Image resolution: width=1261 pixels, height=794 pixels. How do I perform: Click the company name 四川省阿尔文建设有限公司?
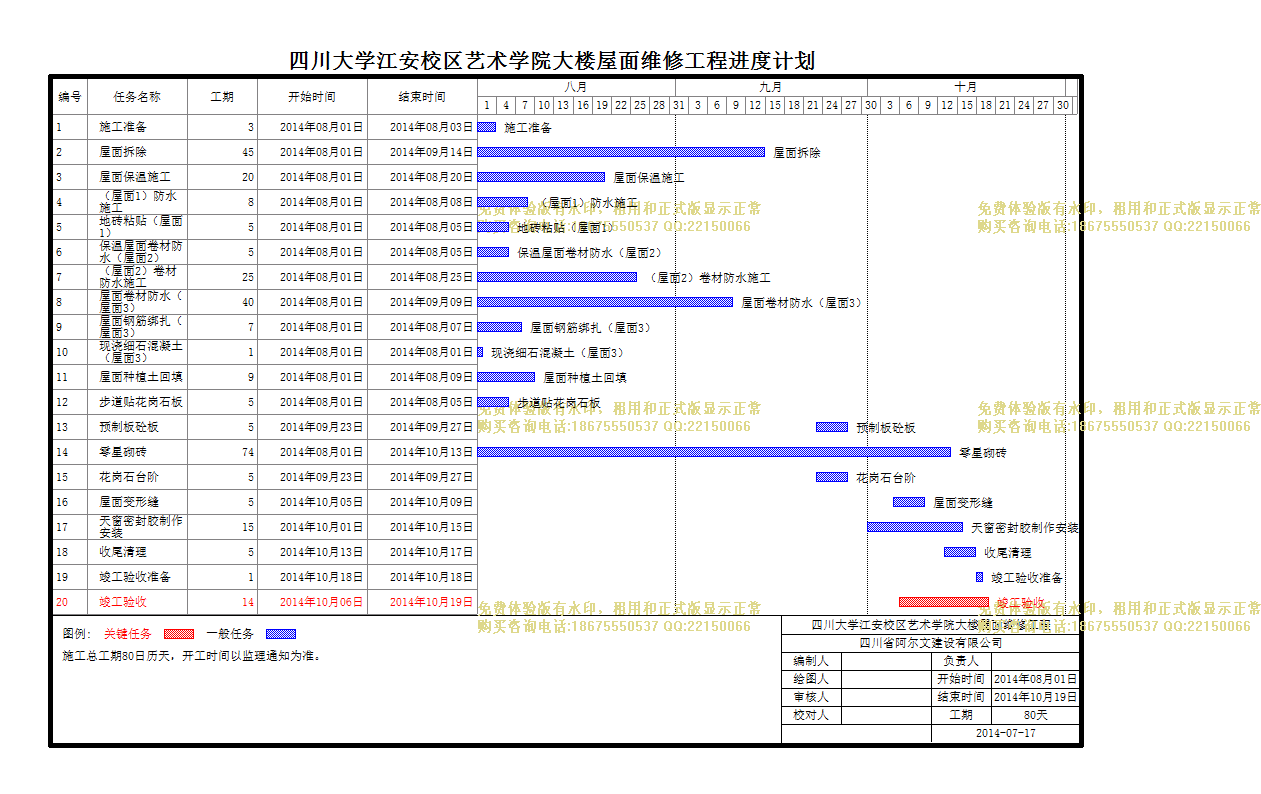(x=931, y=642)
